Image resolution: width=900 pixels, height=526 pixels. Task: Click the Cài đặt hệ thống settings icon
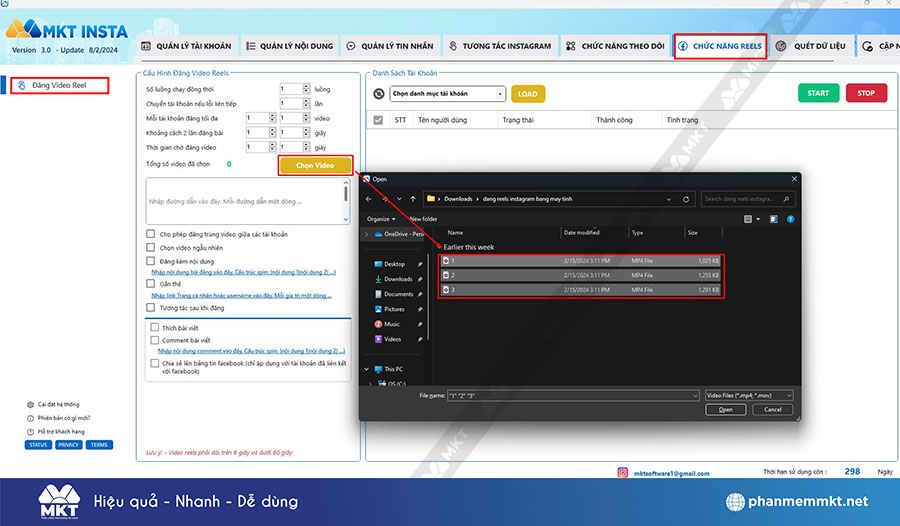[x=30, y=405]
